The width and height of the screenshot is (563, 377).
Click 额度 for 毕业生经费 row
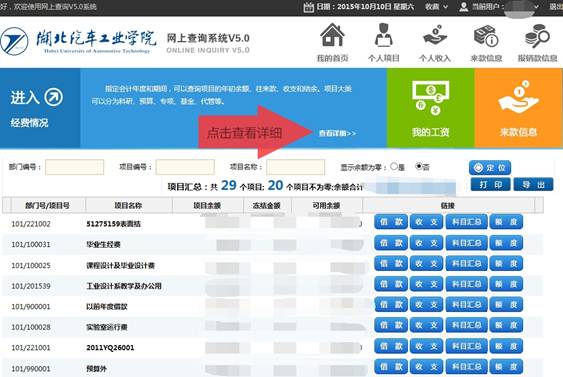[506, 243]
